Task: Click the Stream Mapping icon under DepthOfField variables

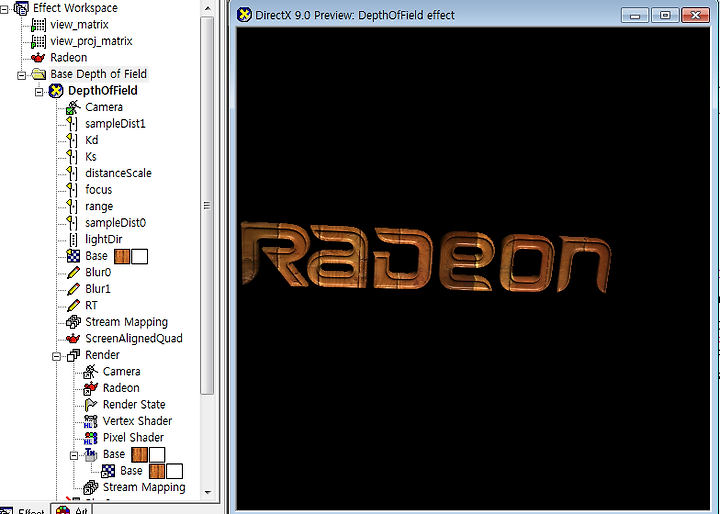Action: (73, 322)
